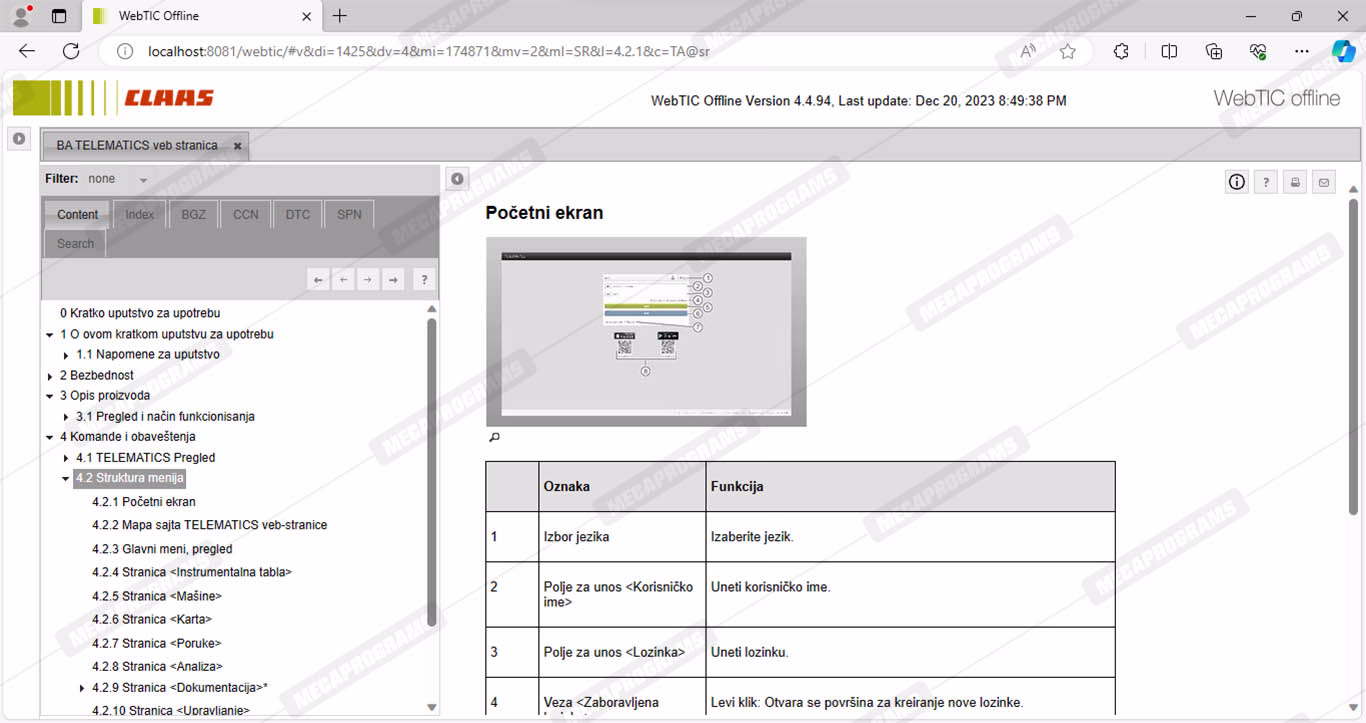
Task: Expand 4.2.9 Stranica Dokumentacija node
Action: coord(82,688)
